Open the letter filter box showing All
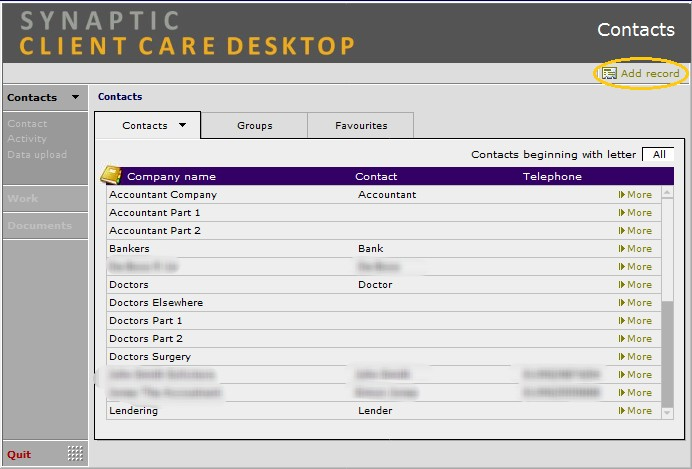692x469 pixels. point(658,154)
